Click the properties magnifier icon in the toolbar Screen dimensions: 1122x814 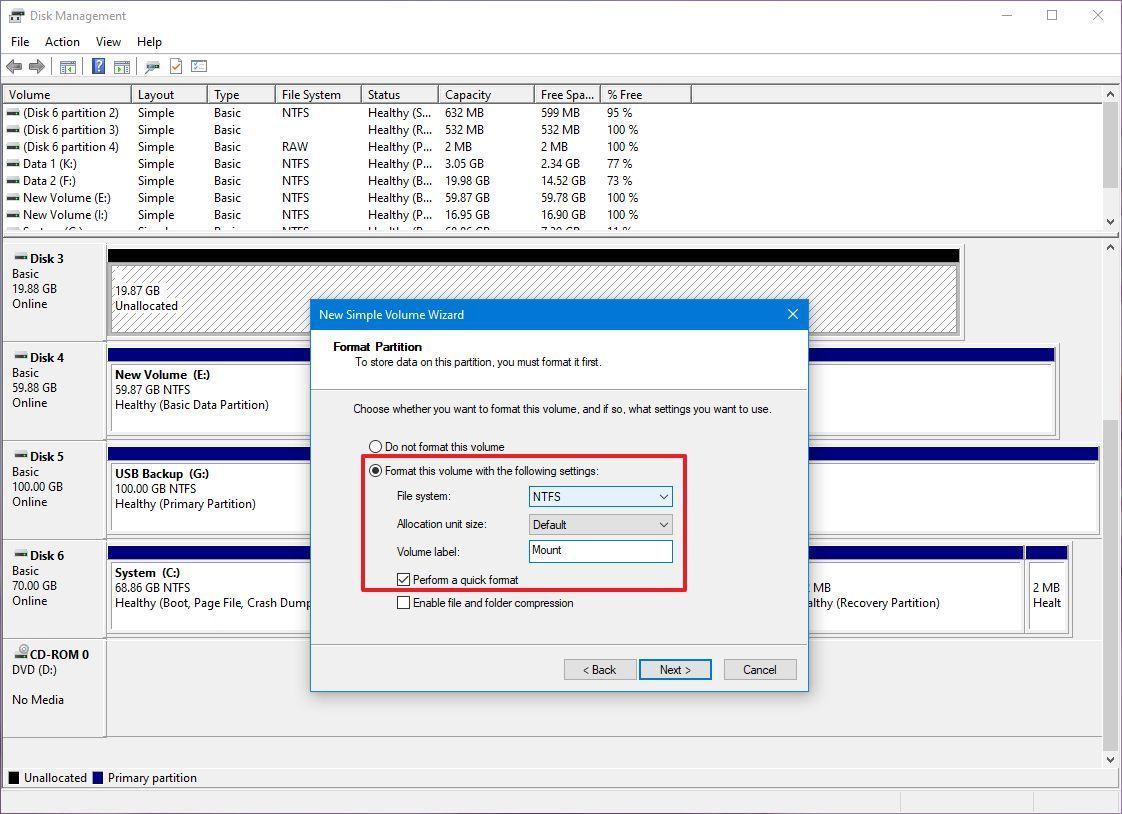152,66
